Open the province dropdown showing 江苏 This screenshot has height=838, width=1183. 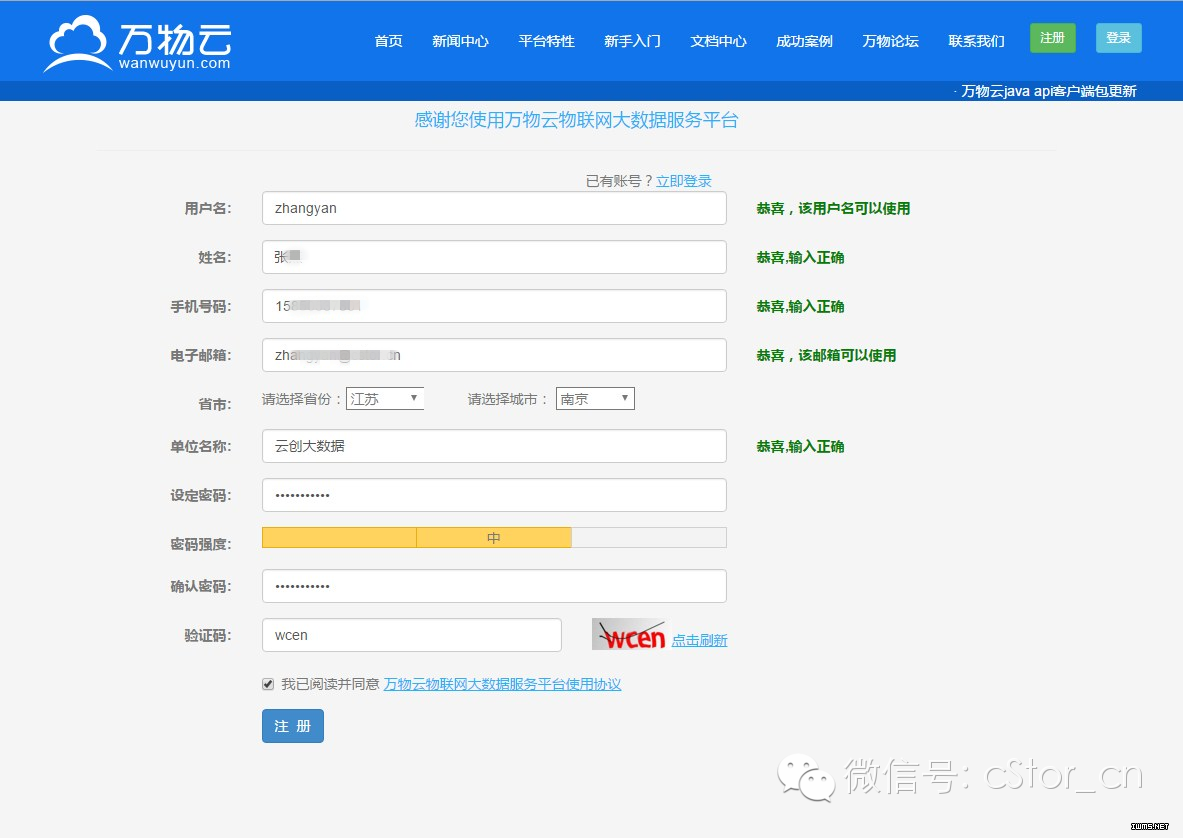[x=385, y=398]
